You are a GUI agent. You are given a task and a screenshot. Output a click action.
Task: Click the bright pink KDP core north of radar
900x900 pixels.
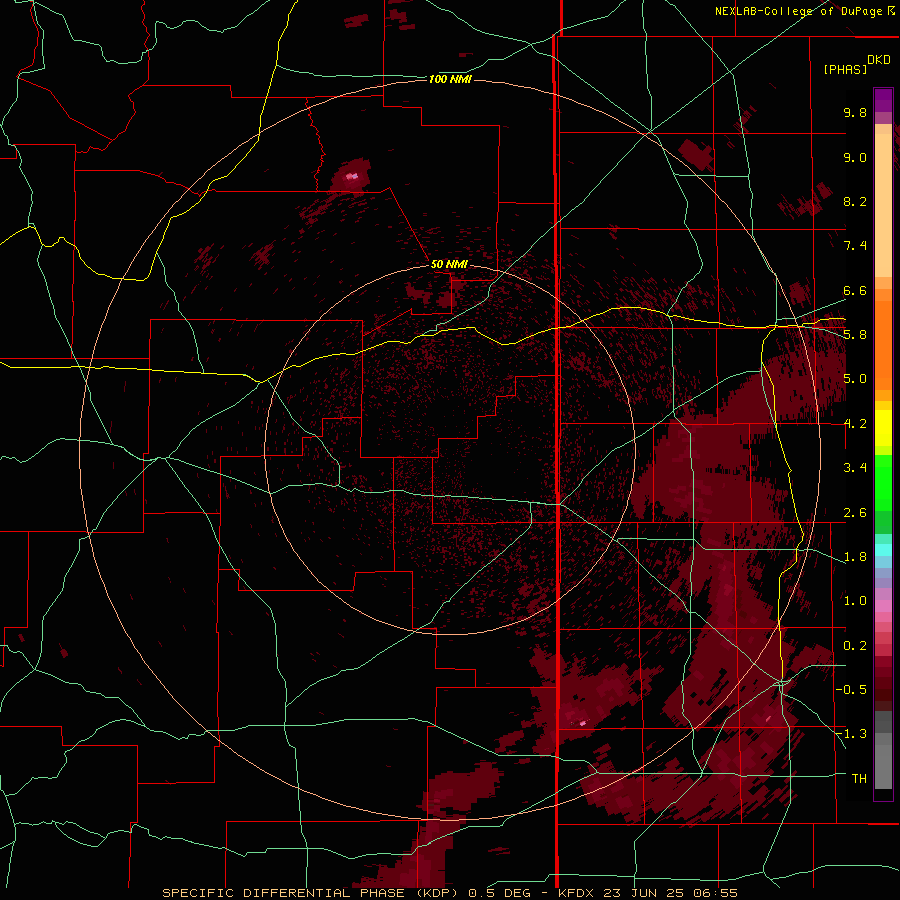coord(352,176)
